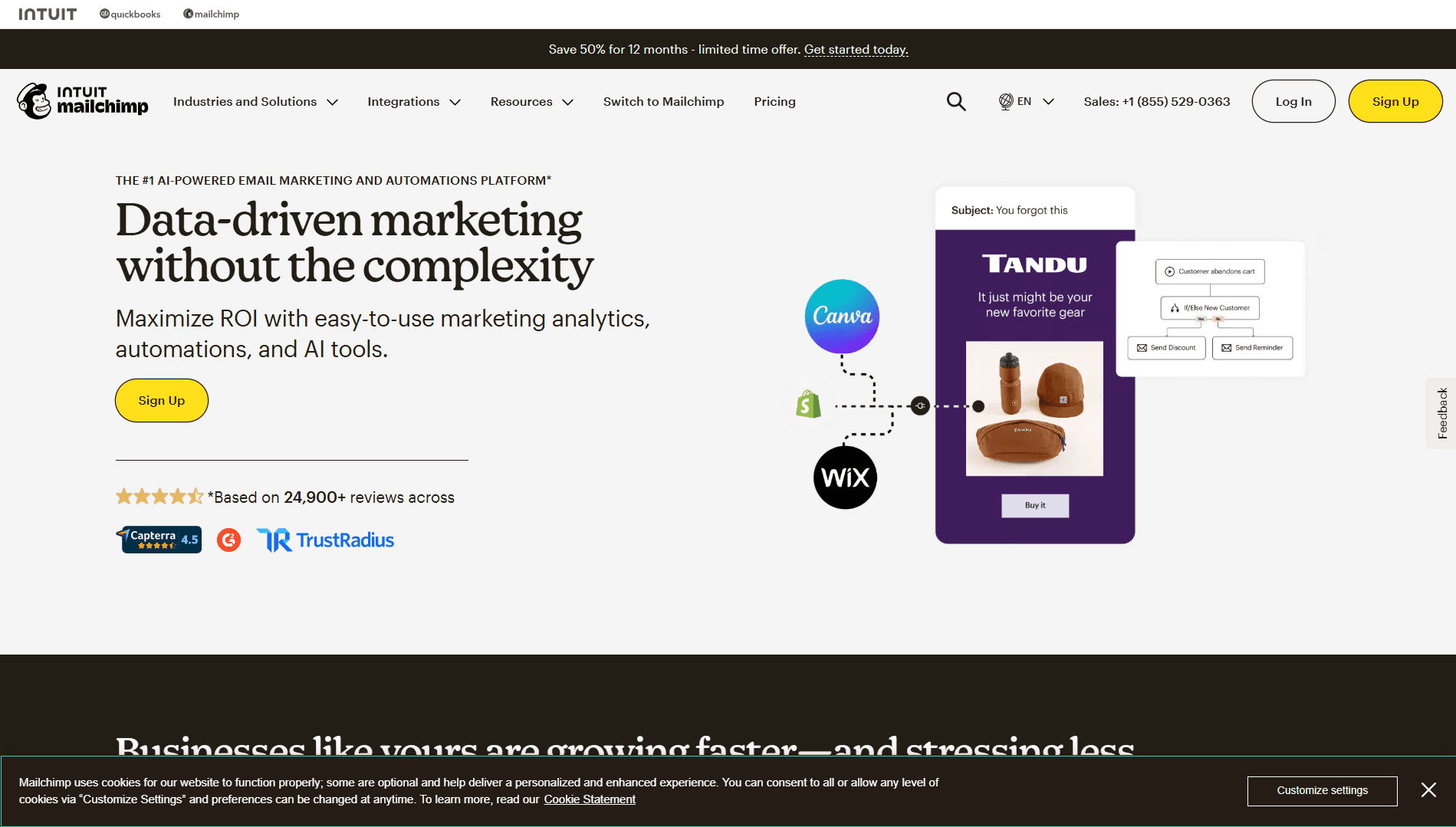Click the connector plug node icon

click(920, 405)
